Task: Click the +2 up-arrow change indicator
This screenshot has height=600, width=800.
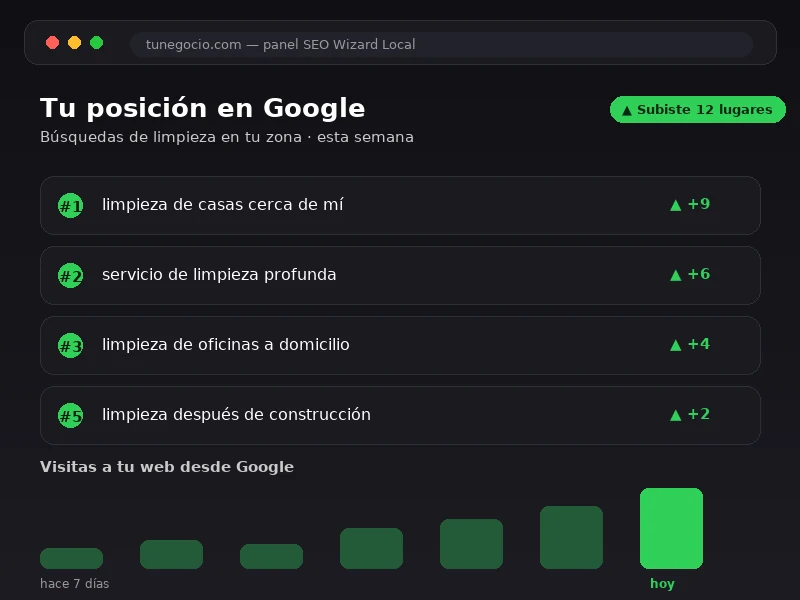Action: 690,414
